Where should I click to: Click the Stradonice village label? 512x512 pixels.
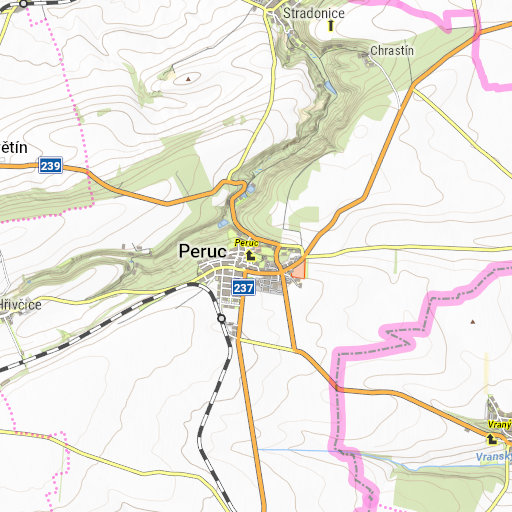[x=314, y=13]
